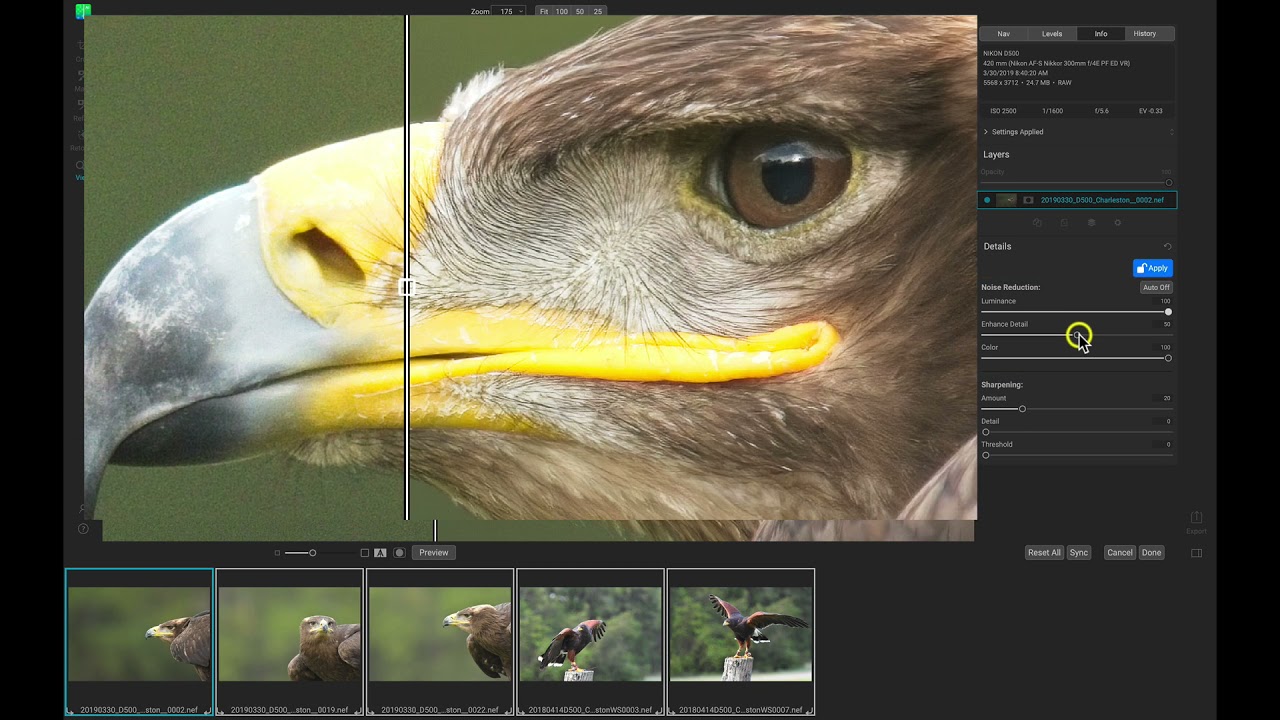Viewport: 1280px width, 720px height.
Task: Click the NIKON D500 camera text
Action: coord(1001,53)
